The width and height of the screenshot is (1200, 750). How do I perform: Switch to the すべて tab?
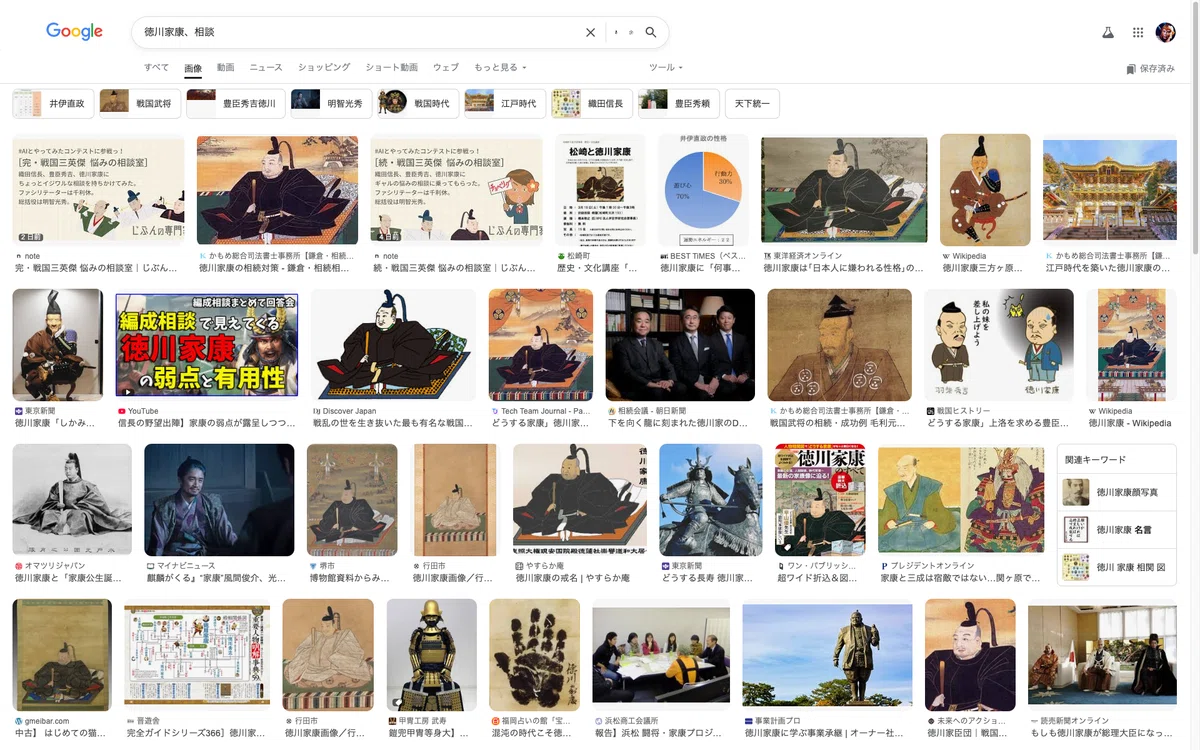pyautogui.click(x=156, y=67)
